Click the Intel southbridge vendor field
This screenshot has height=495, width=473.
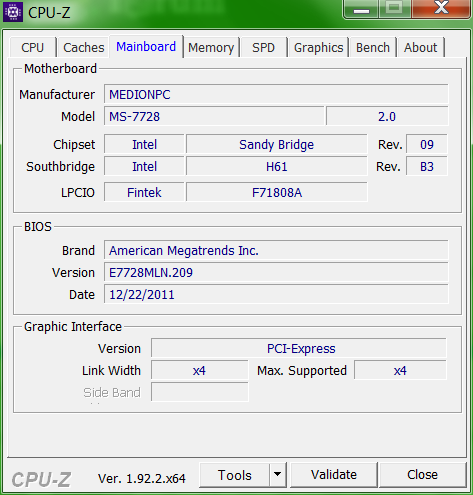coord(144,166)
